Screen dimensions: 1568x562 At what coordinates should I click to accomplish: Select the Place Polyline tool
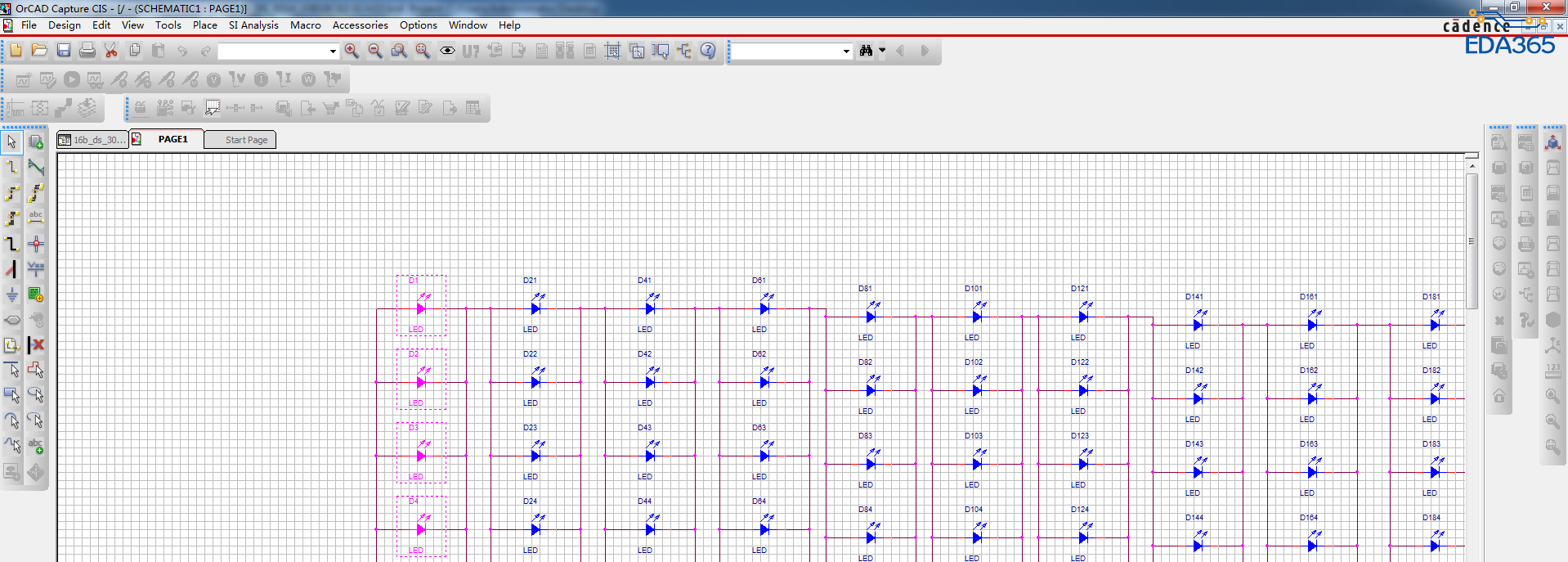click(36, 371)
